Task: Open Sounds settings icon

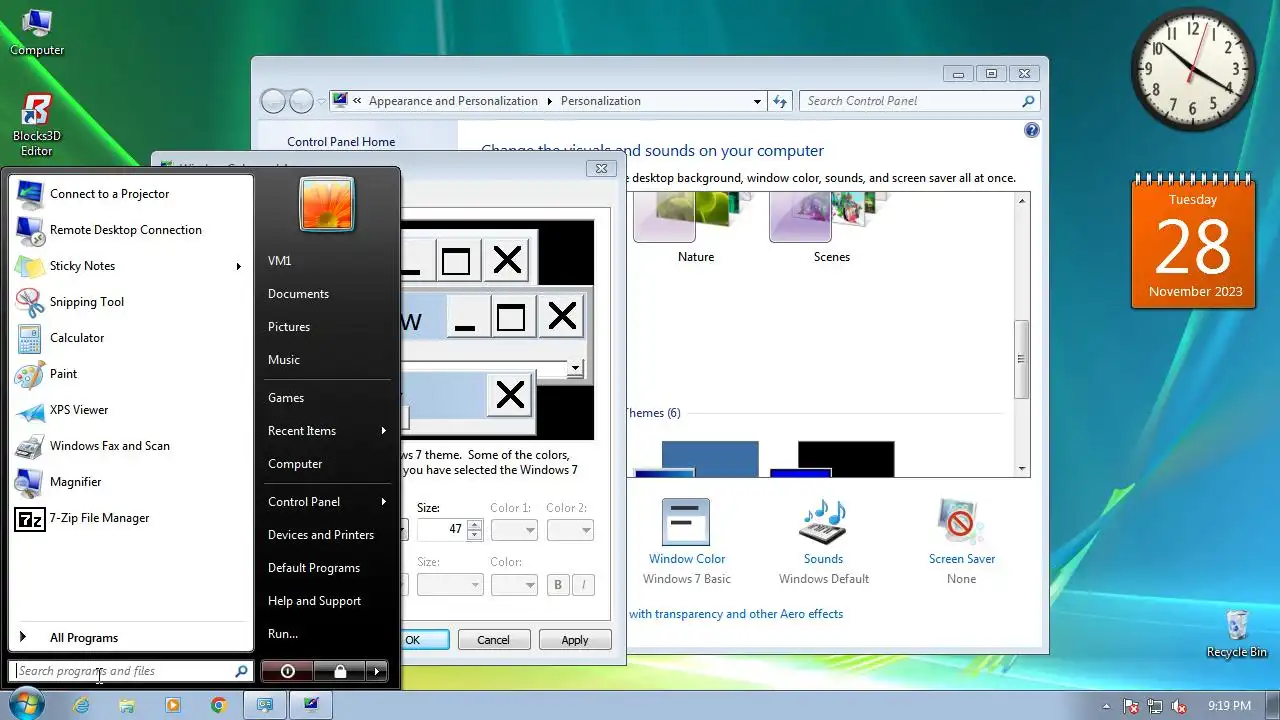Action: pyautogui.click(x=823, y=523)
